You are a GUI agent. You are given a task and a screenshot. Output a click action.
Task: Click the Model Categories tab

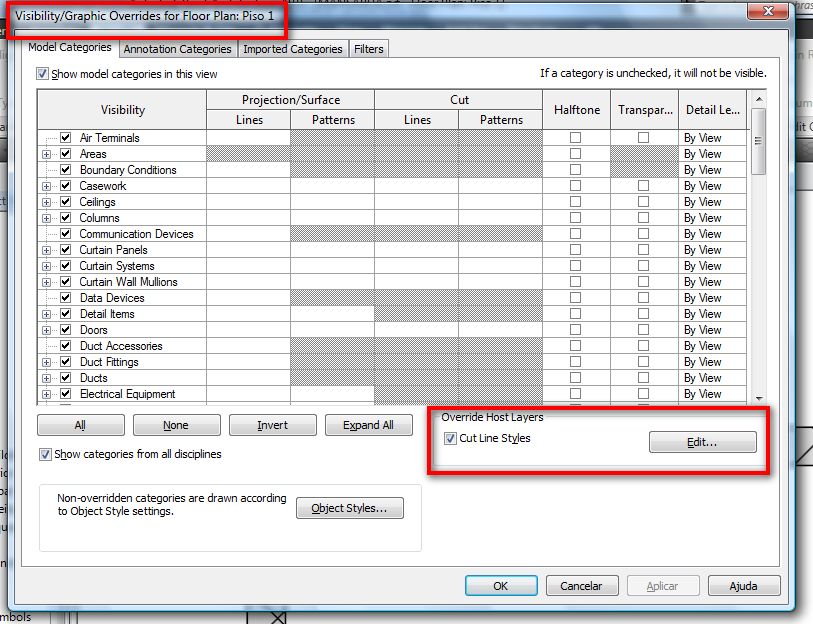[70, 47]
